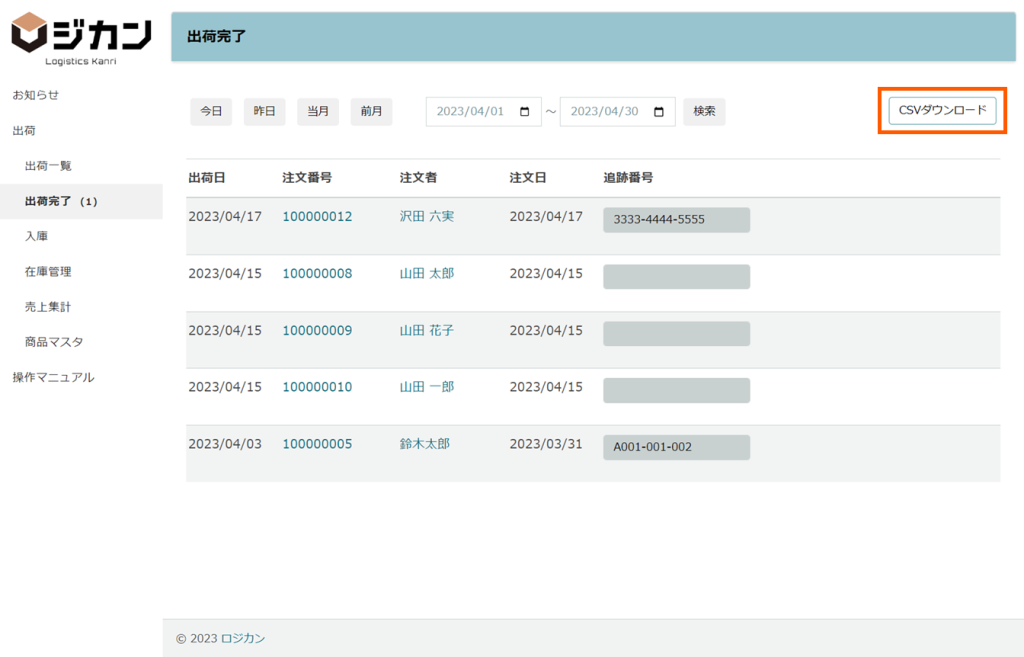Viewport: 1024px width, 657px height.
Task: Open the 在庫管理 menu item
Action: click(48, 272)
